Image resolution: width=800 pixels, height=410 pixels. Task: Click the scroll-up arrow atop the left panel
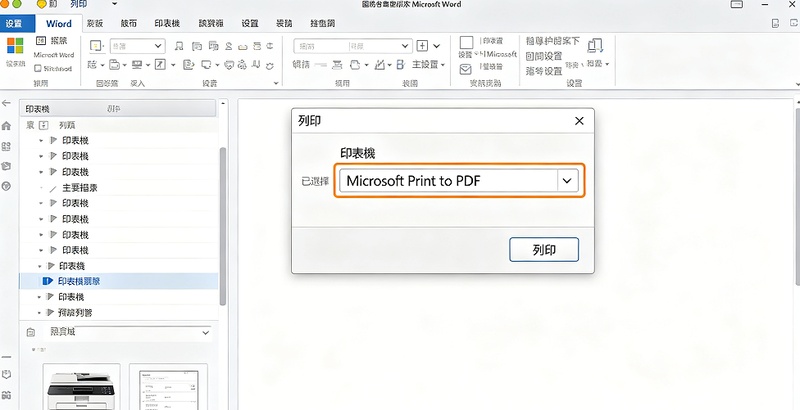point(222,103)
